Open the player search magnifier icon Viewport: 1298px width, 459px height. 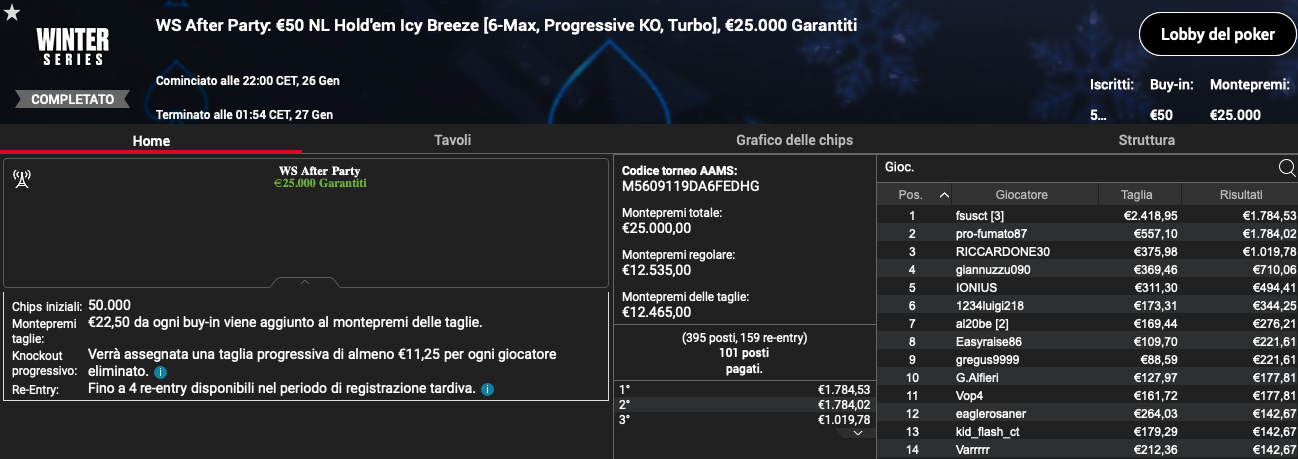1287,168
